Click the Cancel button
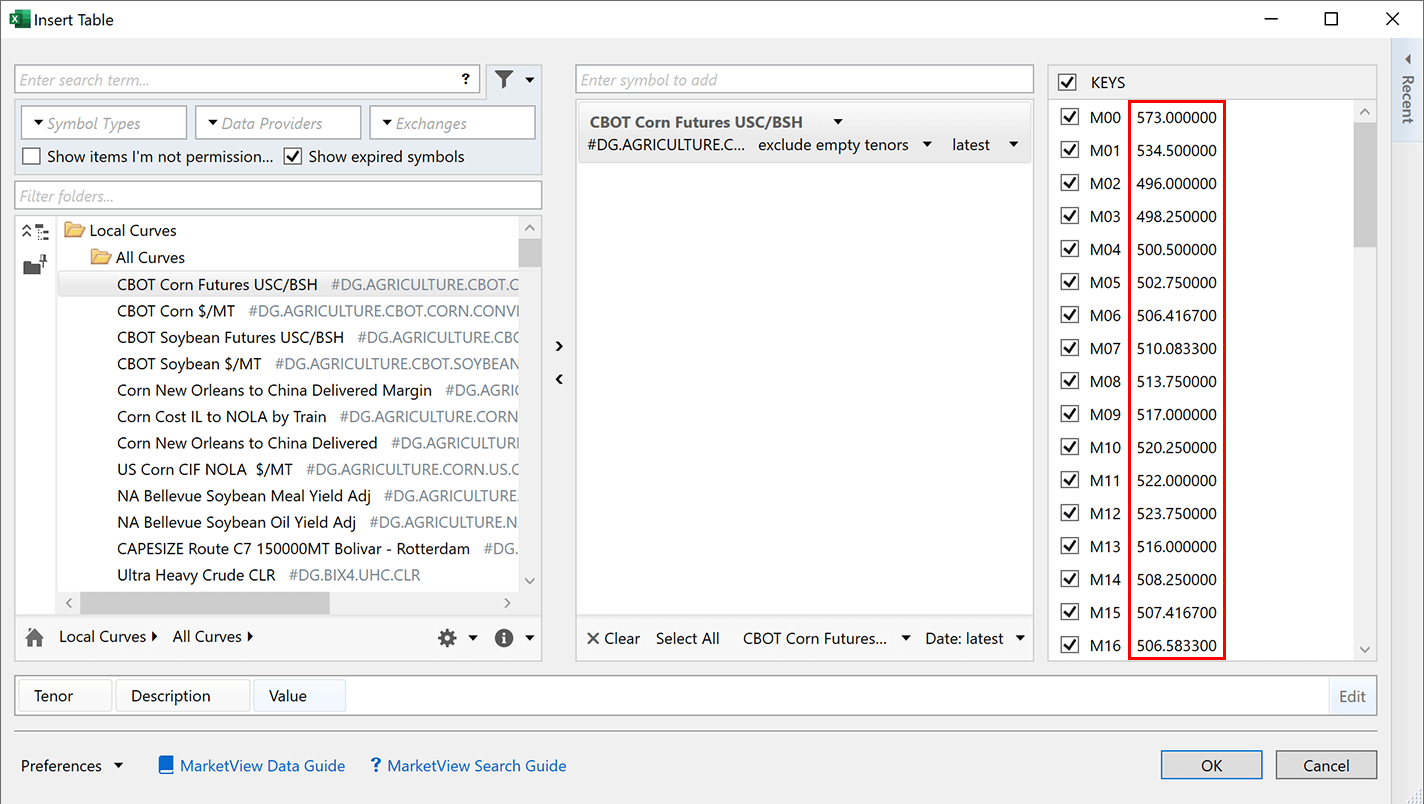Screen dimensions: 1424x804 point(1326,765)
